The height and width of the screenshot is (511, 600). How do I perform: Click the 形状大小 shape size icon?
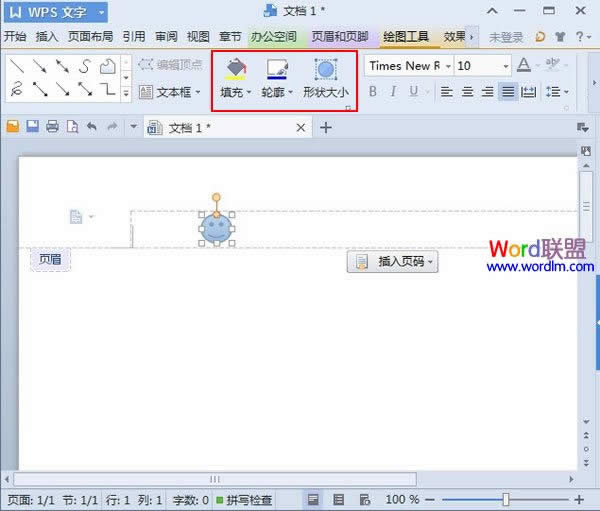[x=325, y=71]
